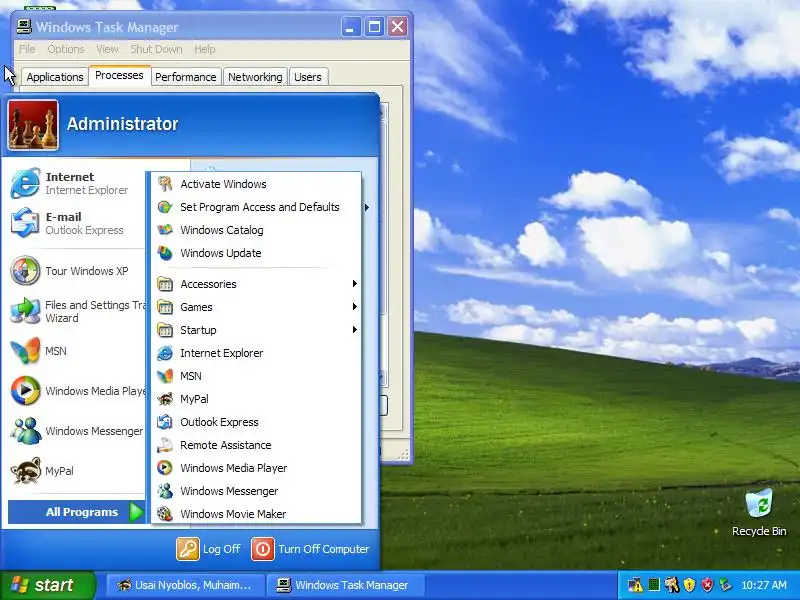Select the Recycle Bin desktop icon
This screenshot has height=600, width=800.
(x=759, y=512)
